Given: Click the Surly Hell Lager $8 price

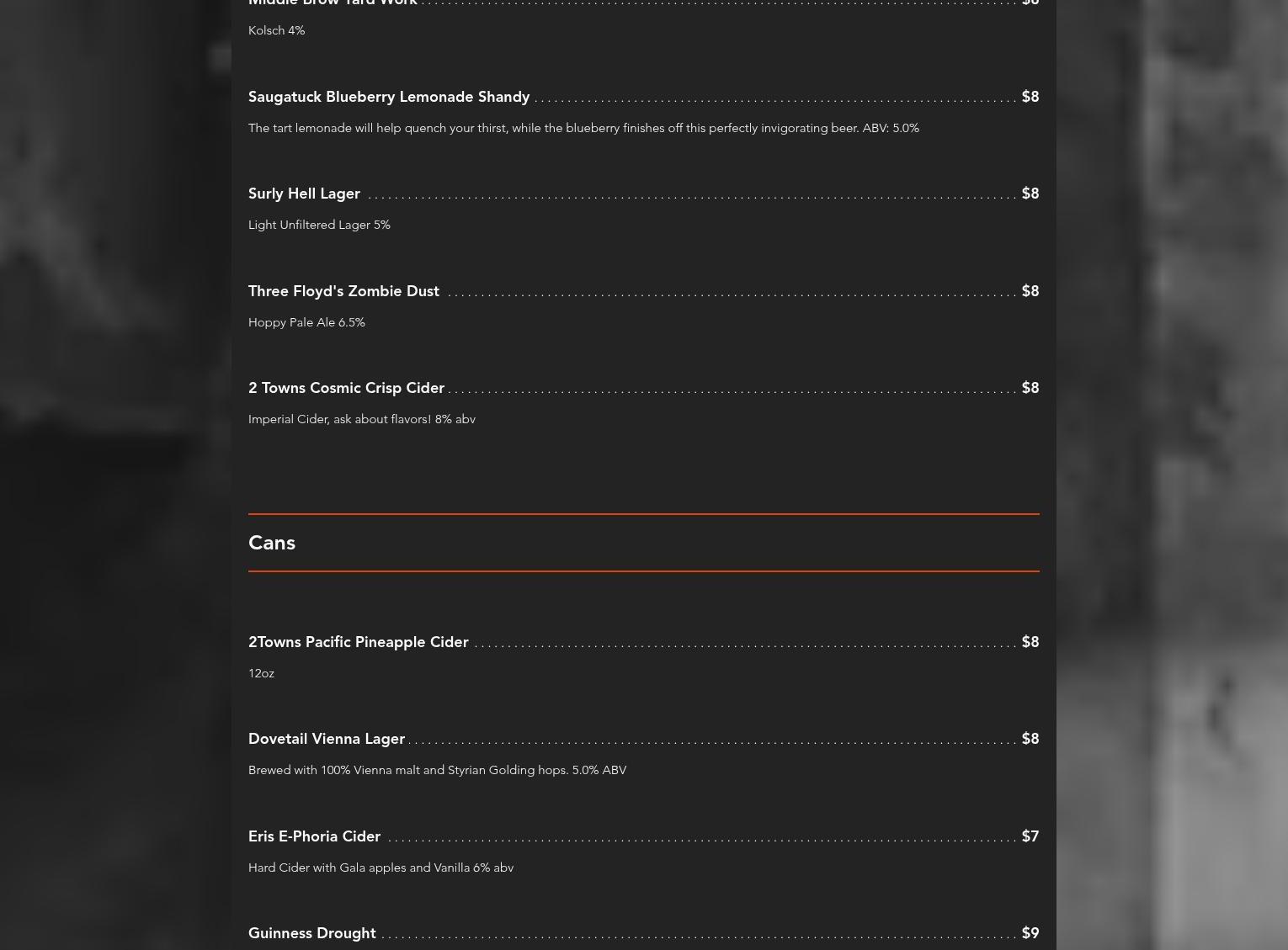Looking at the screenshot, I should 1030,194.
